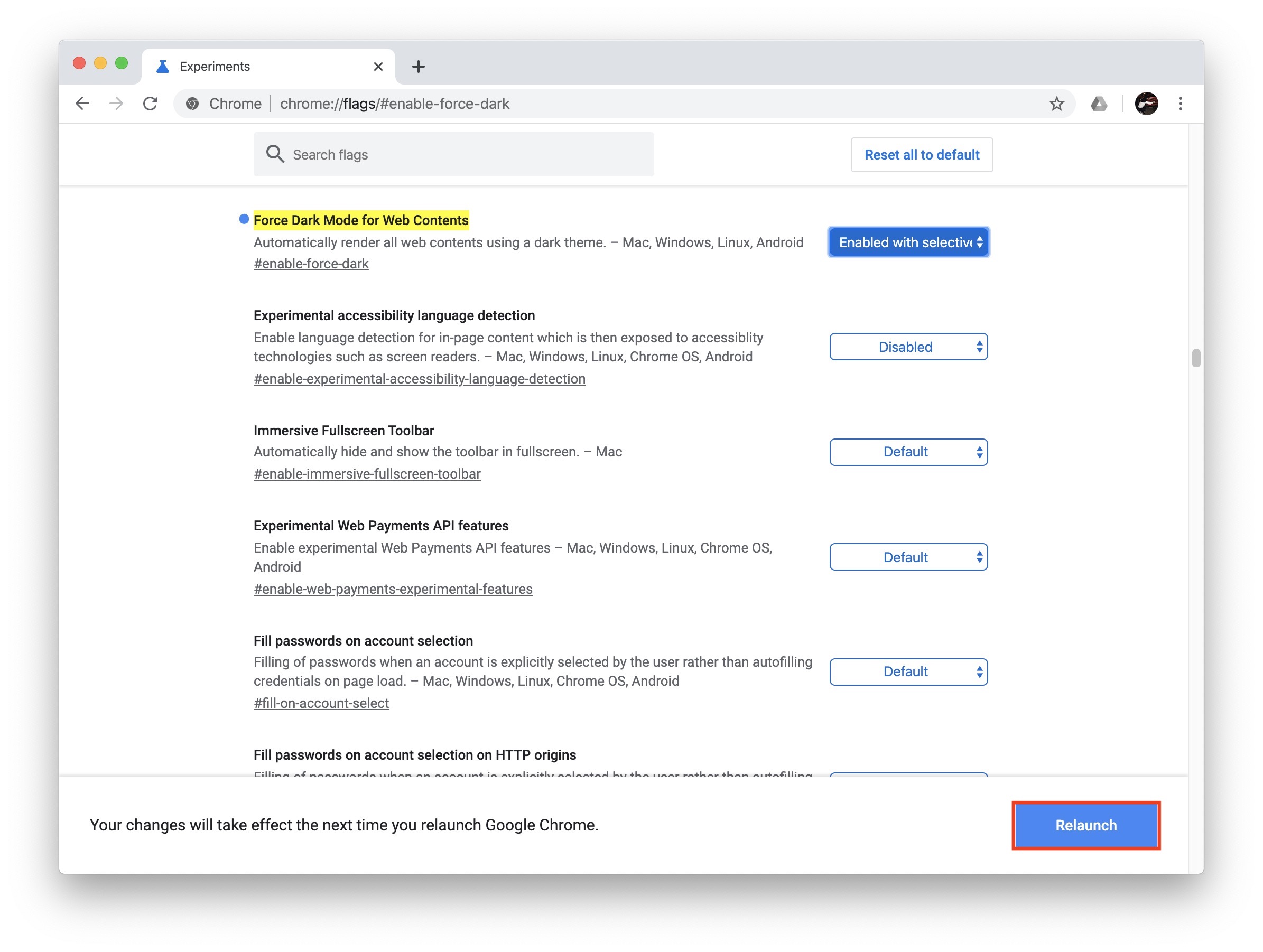The width and height of the screenshot is (1263, 952).
Task: Open Force Dark Mode dropdown
Action: pos(908,242)
